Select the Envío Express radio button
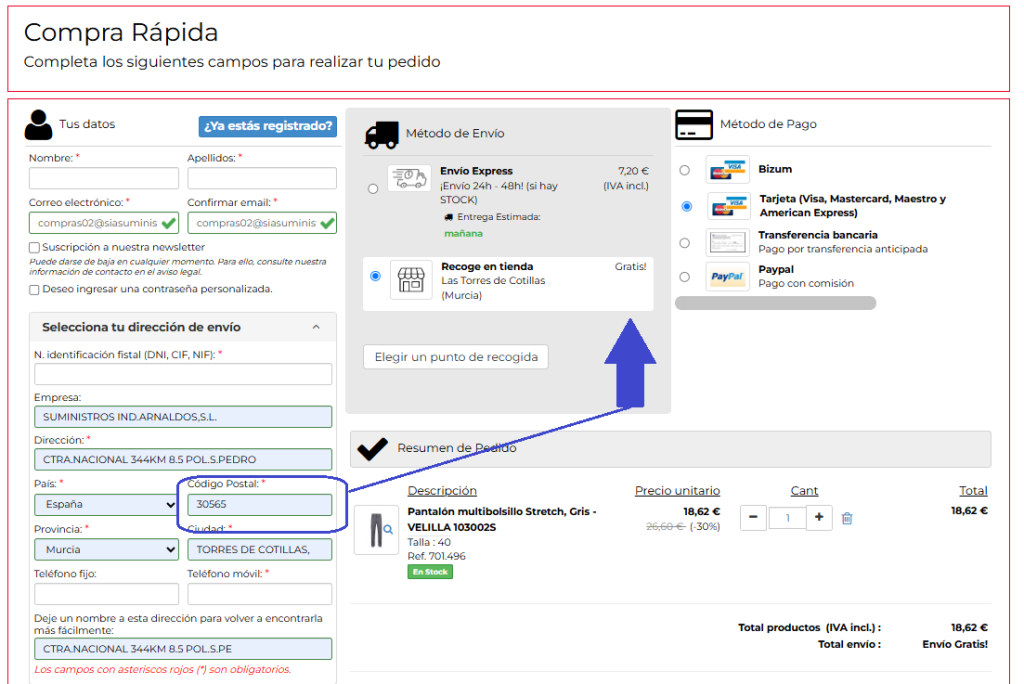This screenshot has height=684, width=1024. point(373,189)
